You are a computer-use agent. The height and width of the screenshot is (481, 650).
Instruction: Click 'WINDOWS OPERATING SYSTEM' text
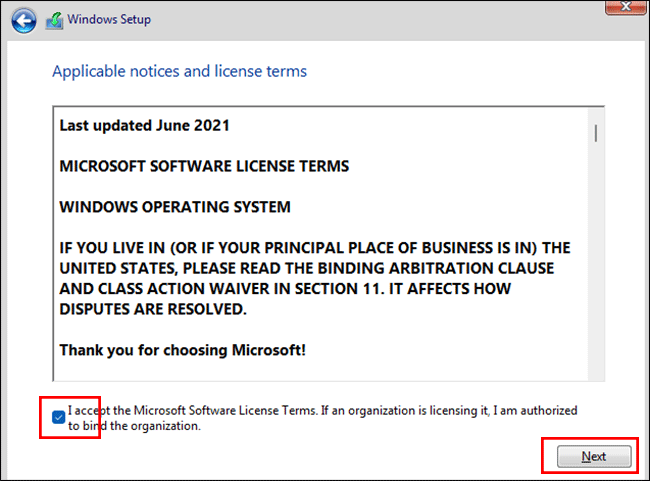click(175, 207)
